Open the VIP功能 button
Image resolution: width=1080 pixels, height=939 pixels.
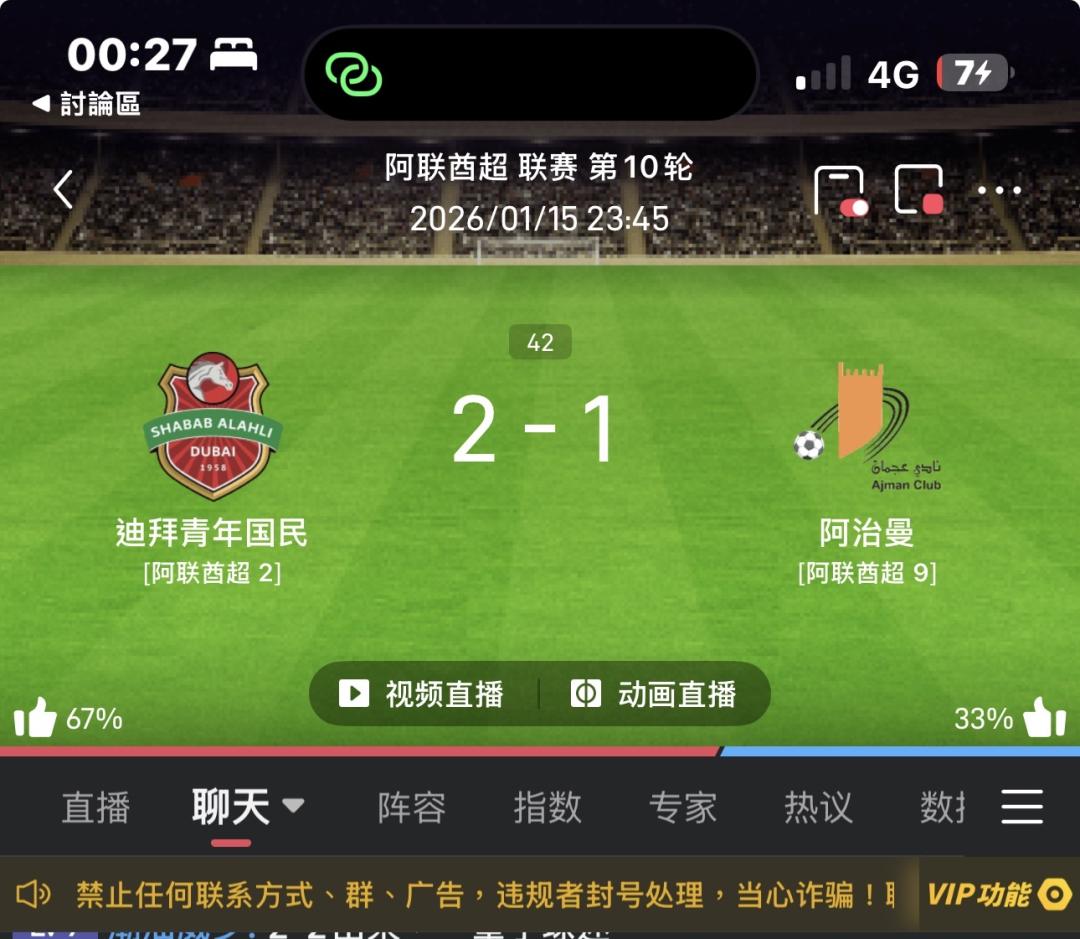click(999, 895)
